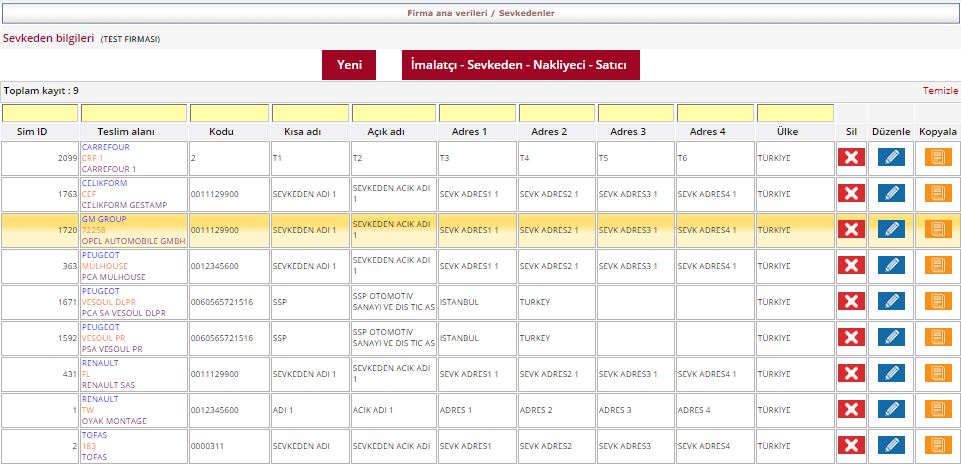Click the Yeni button
Viewport: 961px width, 467px height.
coord(349,65)
